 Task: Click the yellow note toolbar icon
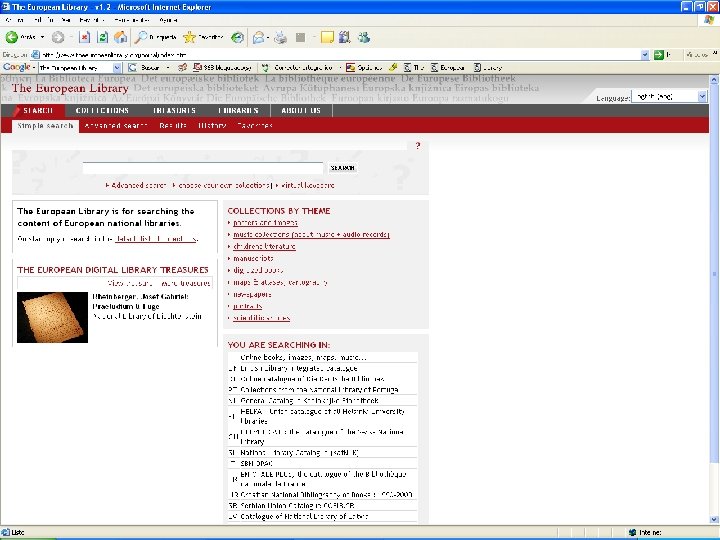coord(327,37)
